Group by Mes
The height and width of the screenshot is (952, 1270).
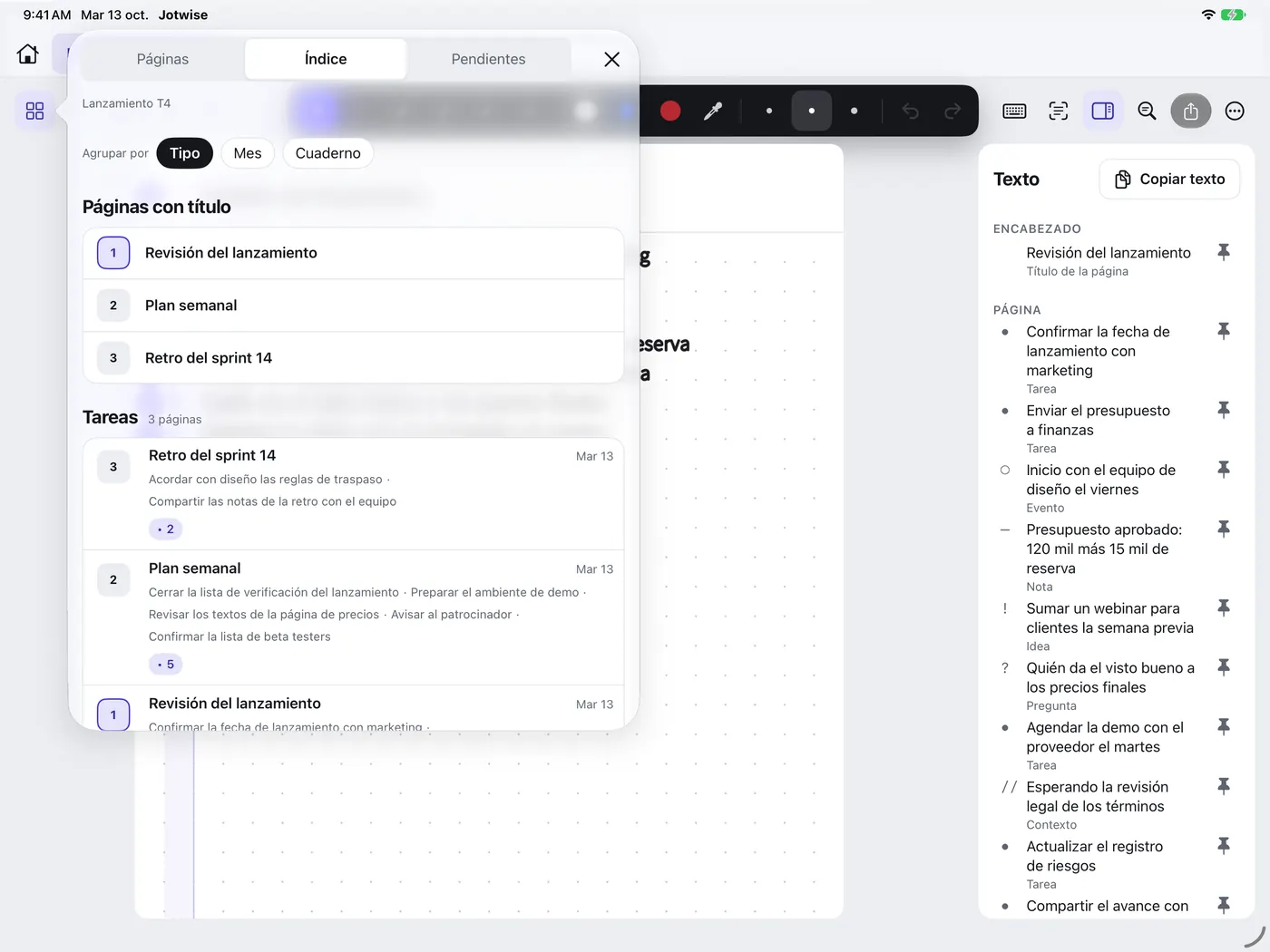(x=248, y=153)
